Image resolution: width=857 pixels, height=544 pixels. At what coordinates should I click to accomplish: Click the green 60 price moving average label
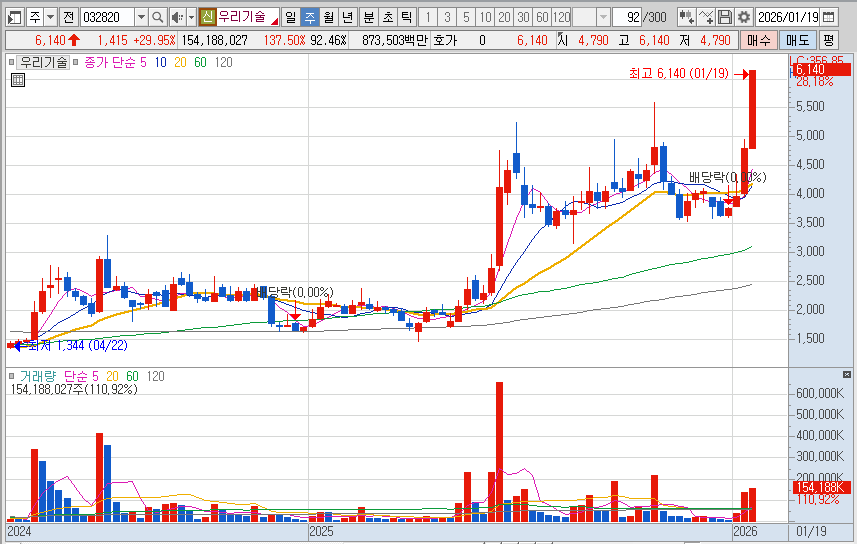(x=201, y=62)
